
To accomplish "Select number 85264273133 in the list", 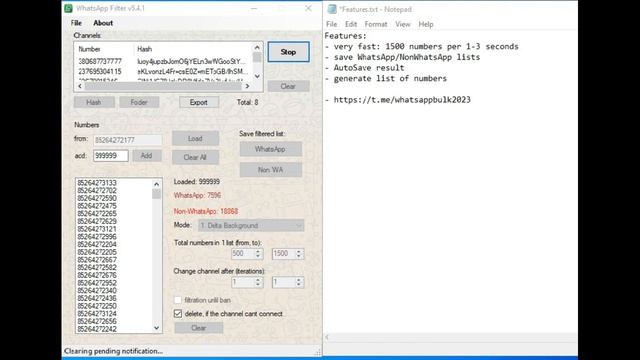I will [97, 183].
